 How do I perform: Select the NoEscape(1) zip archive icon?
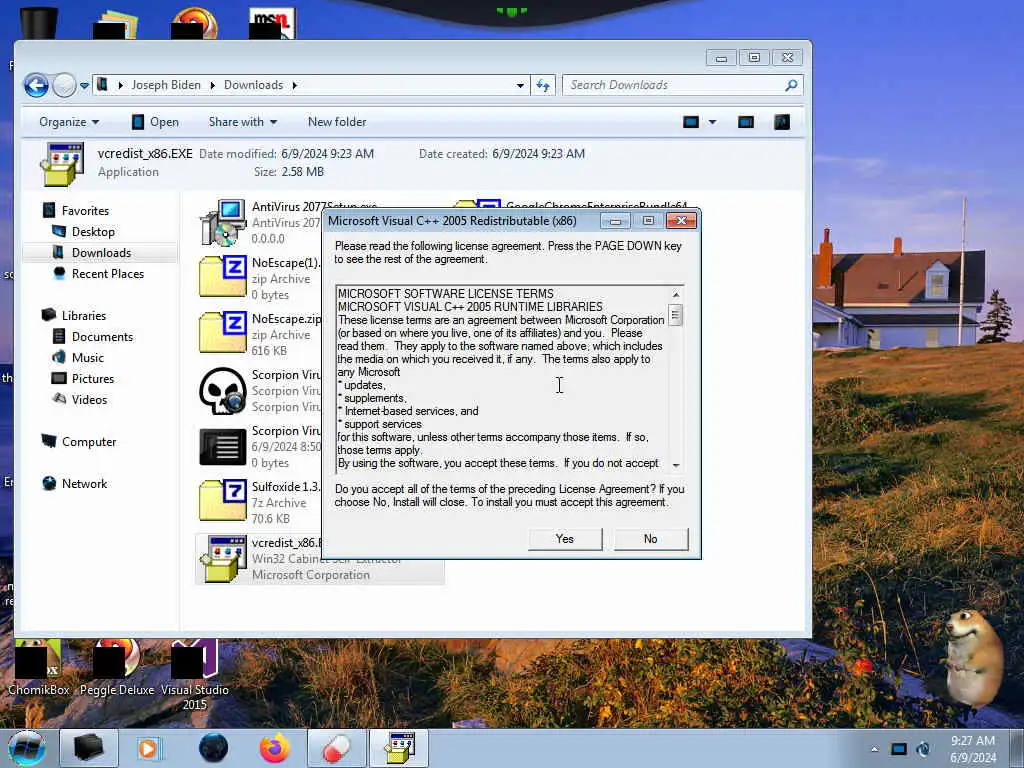tap(223, 276)
